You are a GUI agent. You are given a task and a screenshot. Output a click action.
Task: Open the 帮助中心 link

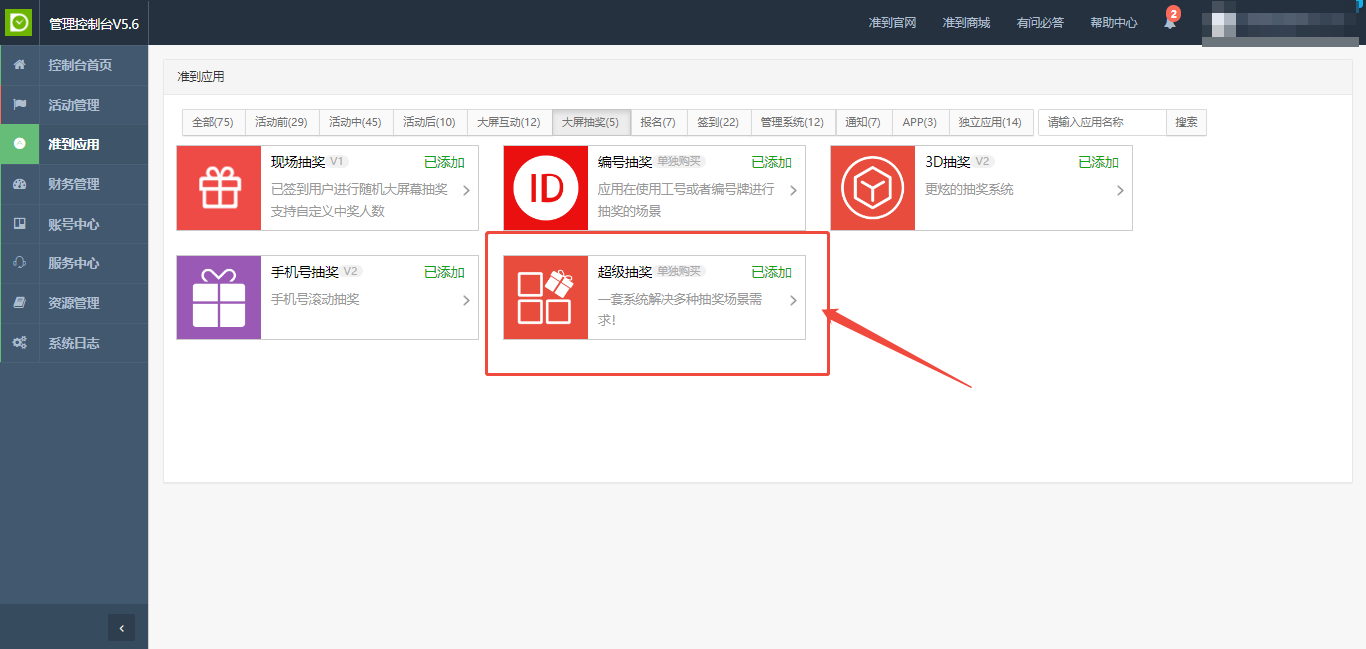point(1113,23)
